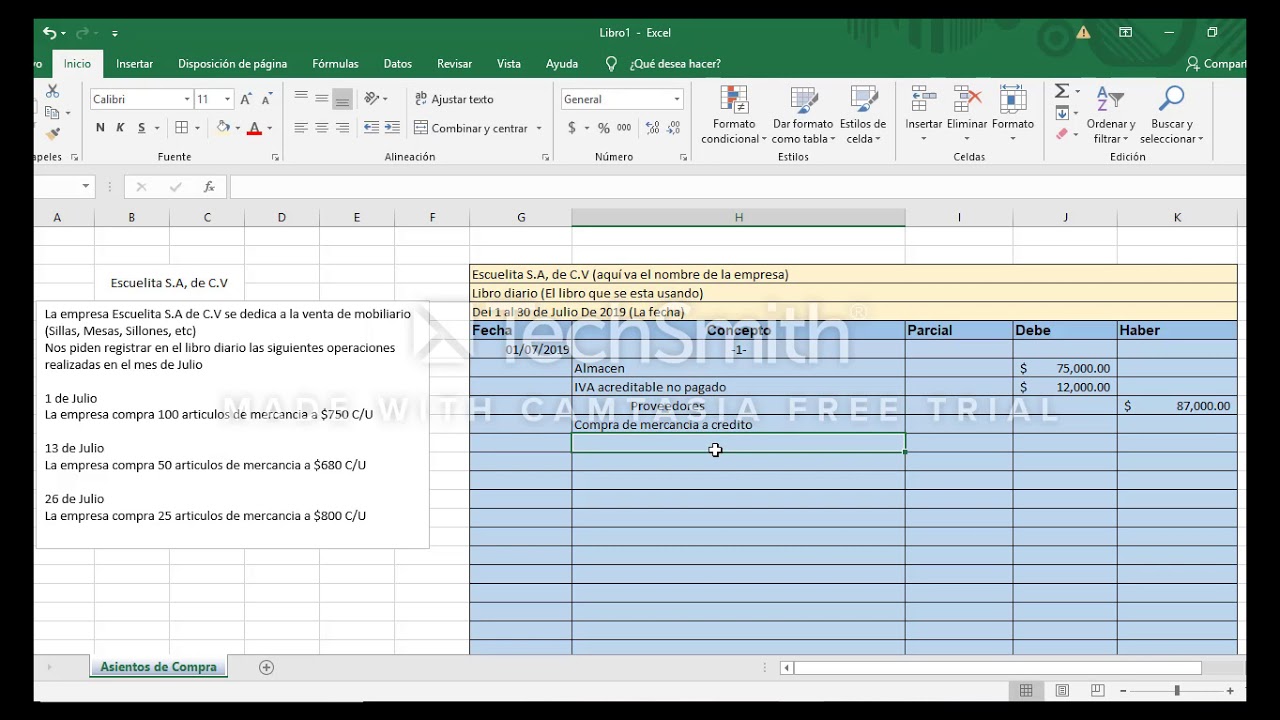The height and width of the screenshot is (720, 1280).
Task: Click the increase indent icon
Action: 392,128
